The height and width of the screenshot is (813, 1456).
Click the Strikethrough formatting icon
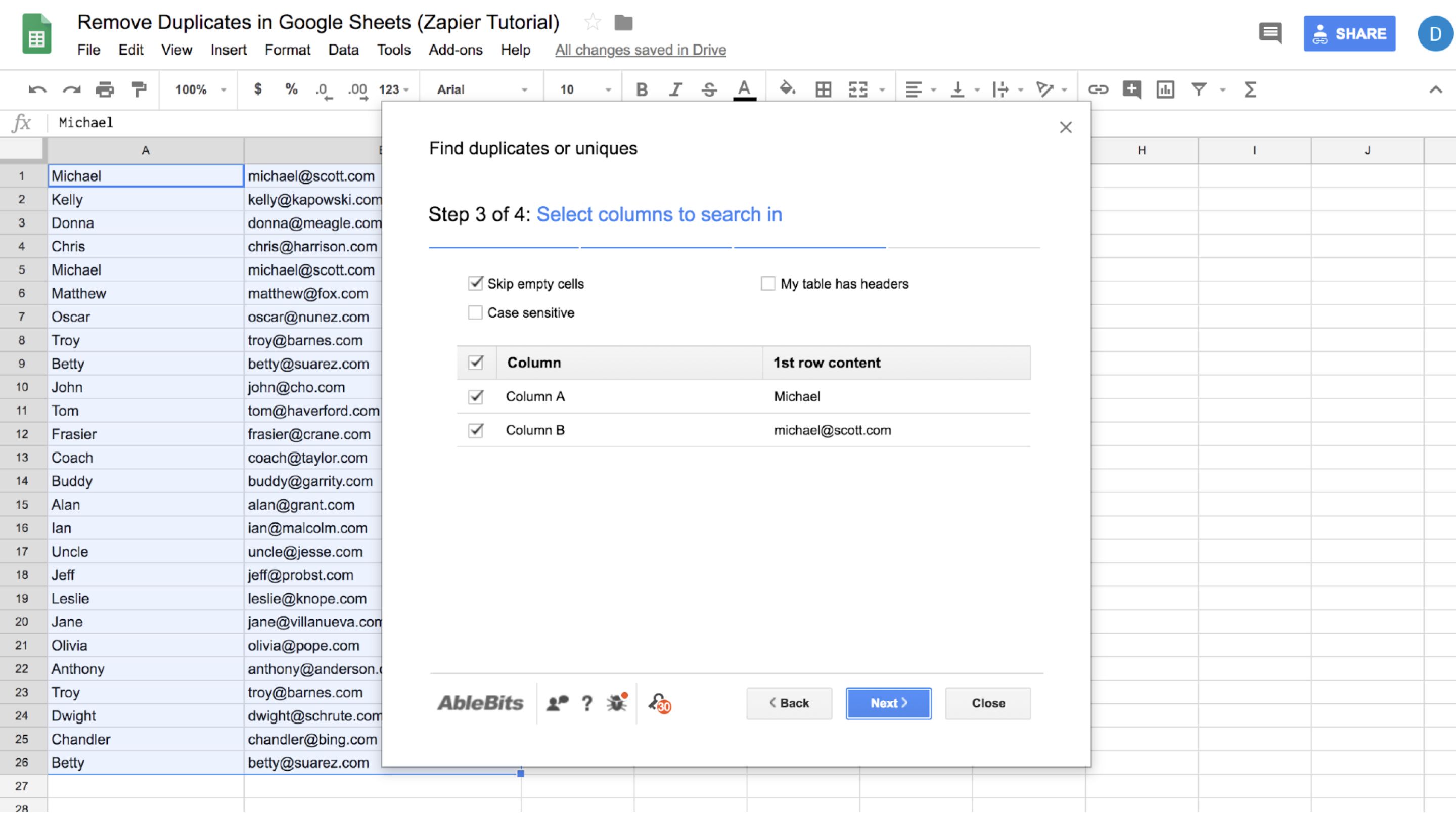click(x=709, y=90)
